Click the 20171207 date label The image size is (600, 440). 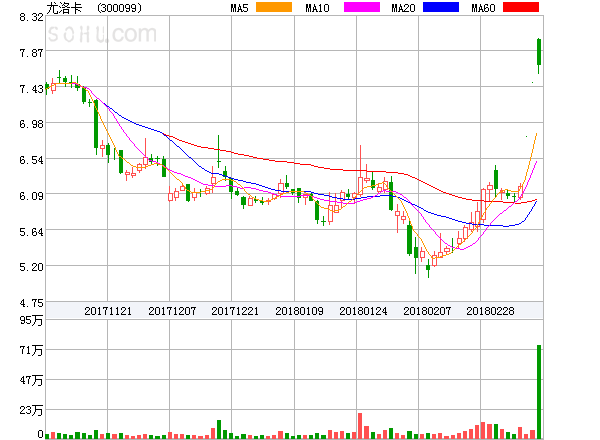tap(172, 311)
